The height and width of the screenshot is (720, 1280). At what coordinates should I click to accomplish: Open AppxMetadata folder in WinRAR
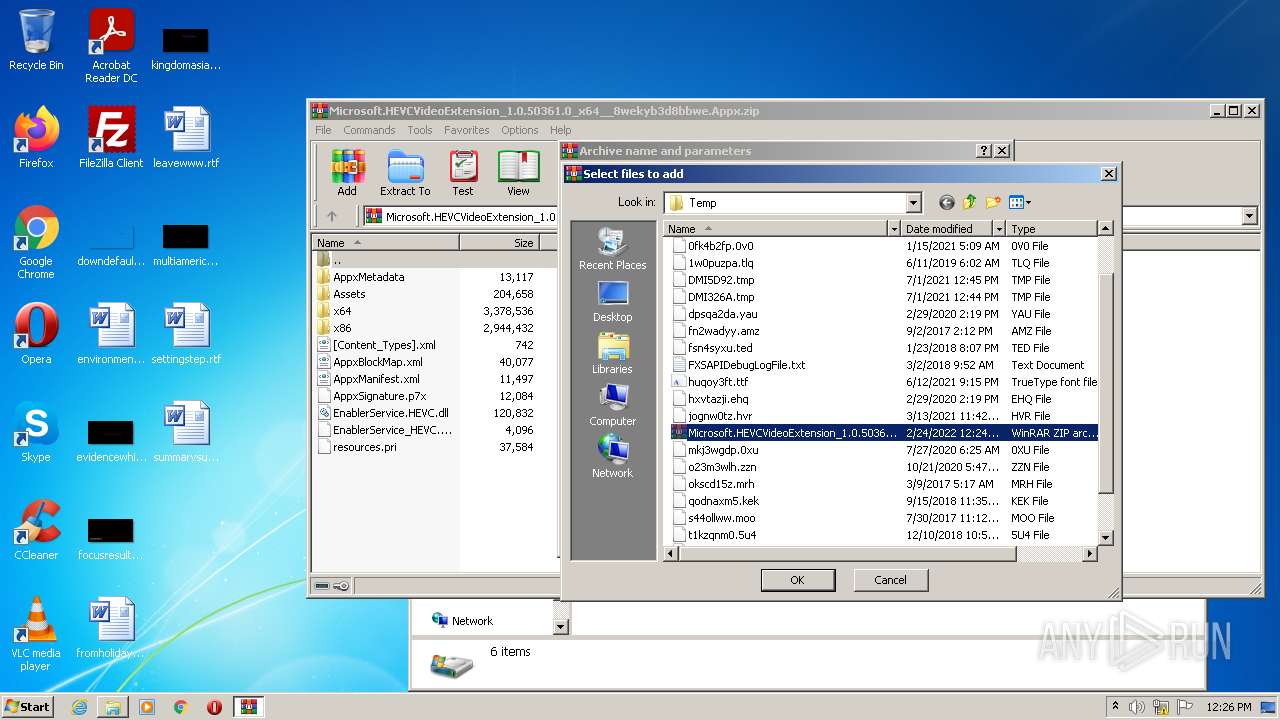(x=368, y=277)
